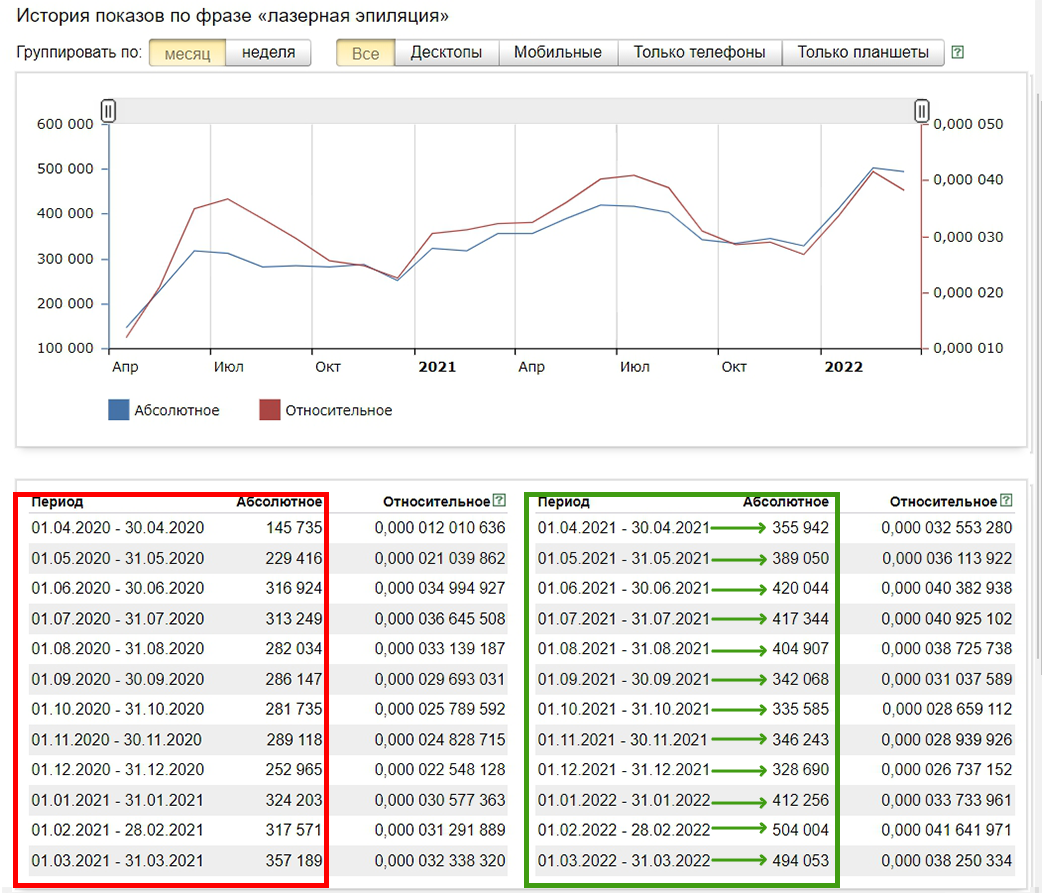Click the Относительное legend label
1042x893 pixels.
pyautogui.click(x=339, y=411)
